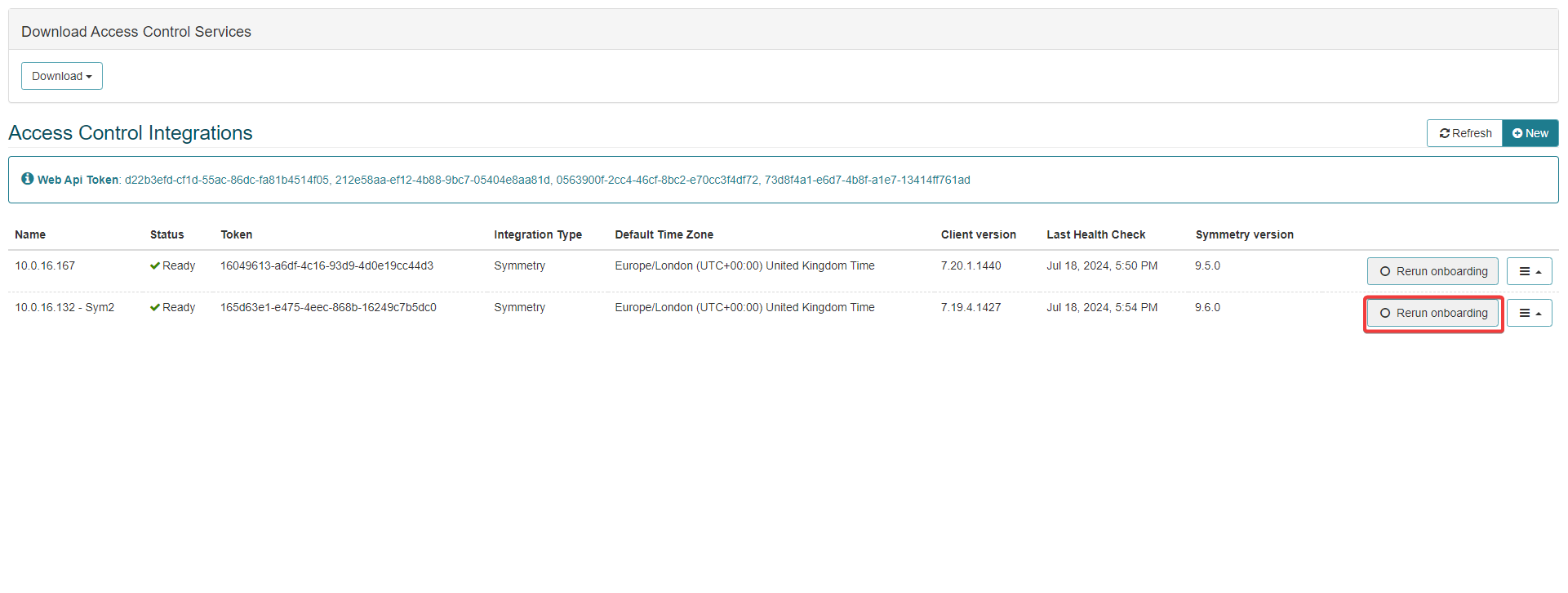Click the green Ready checkmark for 10.0.16.167
Image resolution: width=1568 pixels, height=593 pixels.
coord(155,265)
